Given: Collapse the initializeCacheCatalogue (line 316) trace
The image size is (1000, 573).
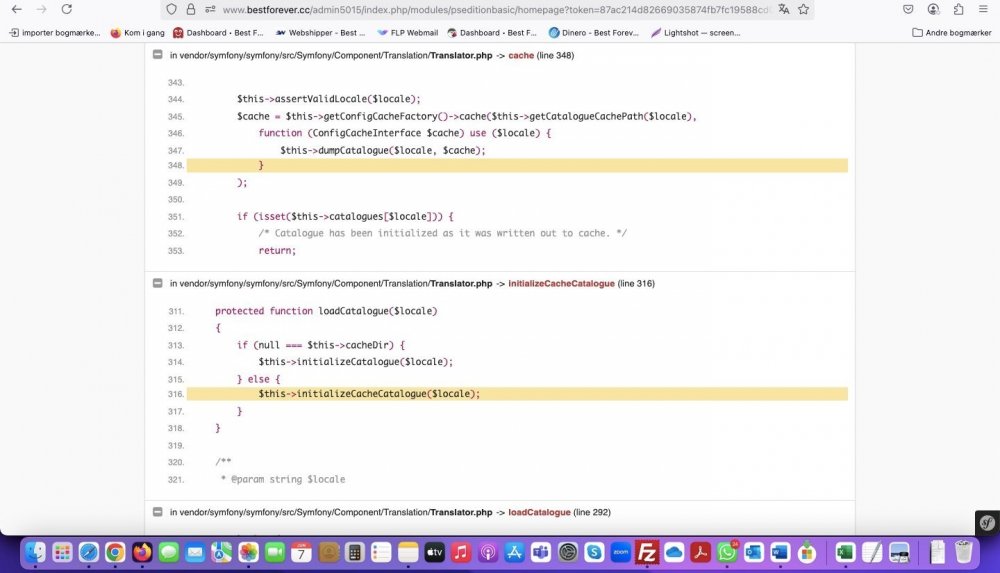Looking at the screenshot, I should click(158, 283).
